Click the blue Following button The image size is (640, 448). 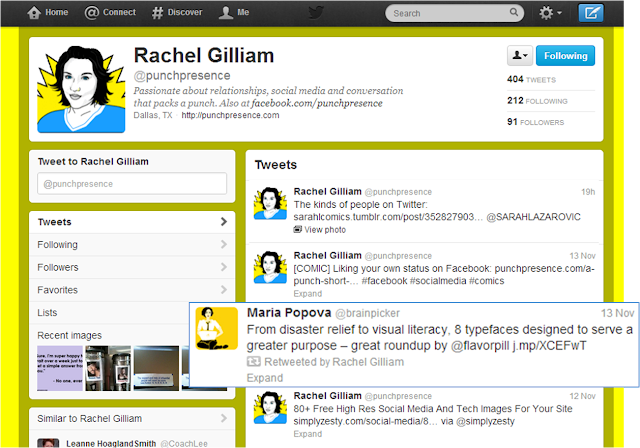pos(565,55)
